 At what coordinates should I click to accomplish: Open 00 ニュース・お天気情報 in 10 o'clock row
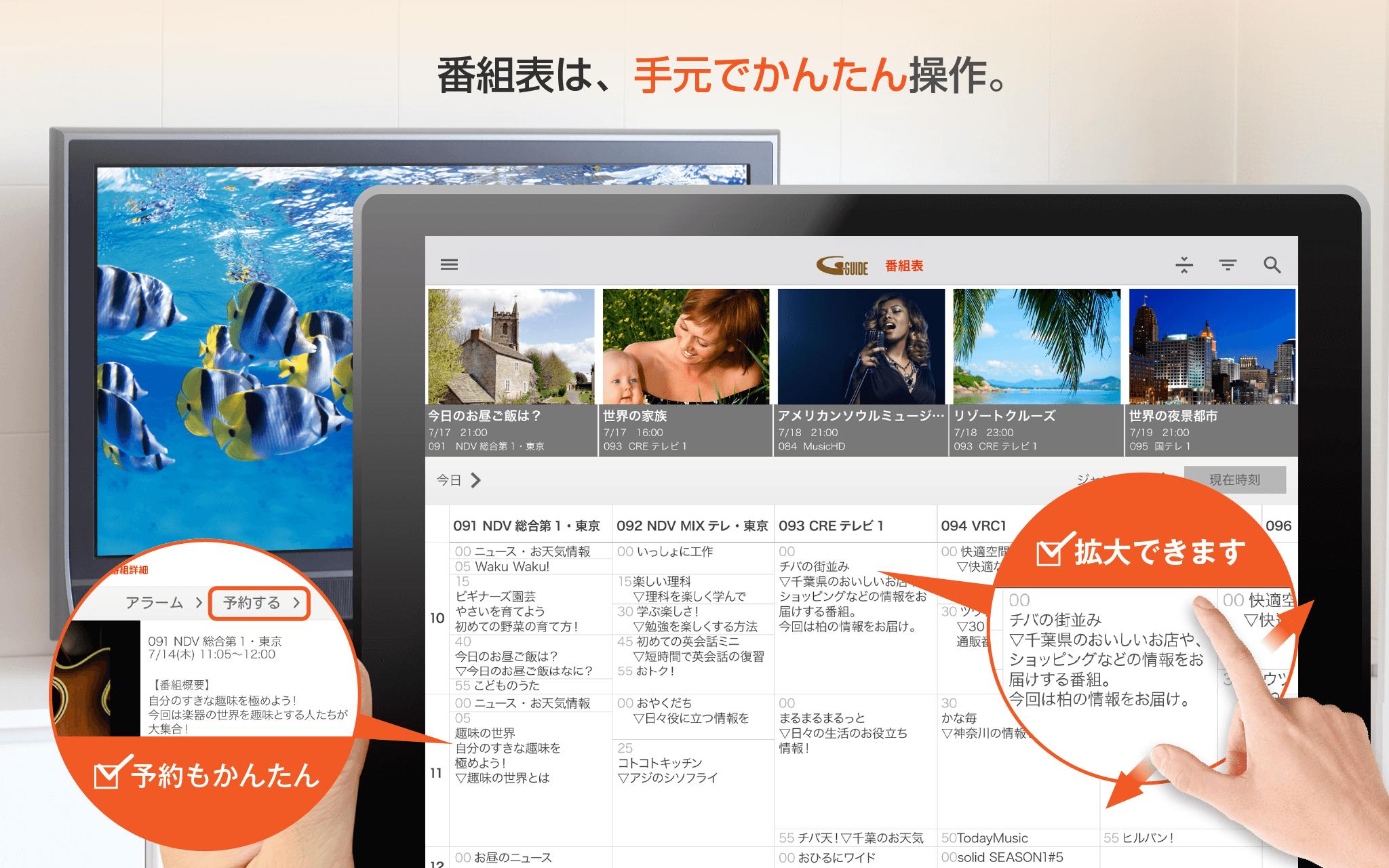tap(531, 551)
